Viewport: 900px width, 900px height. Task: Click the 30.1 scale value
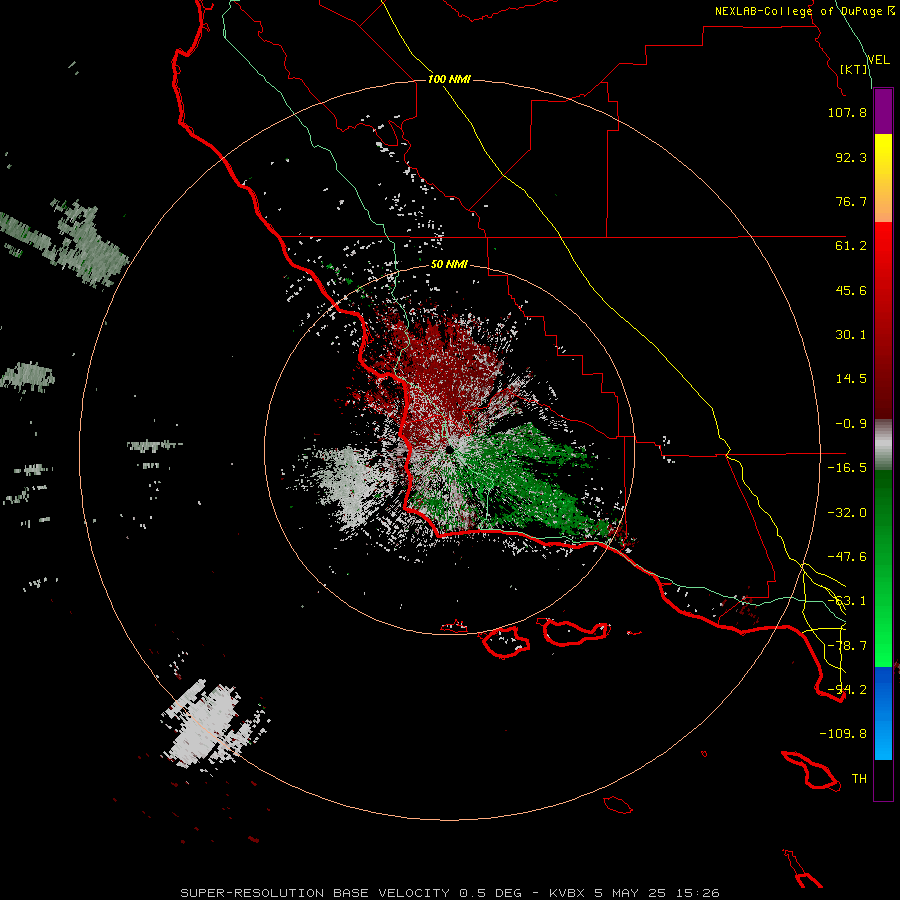click(851, 335)
